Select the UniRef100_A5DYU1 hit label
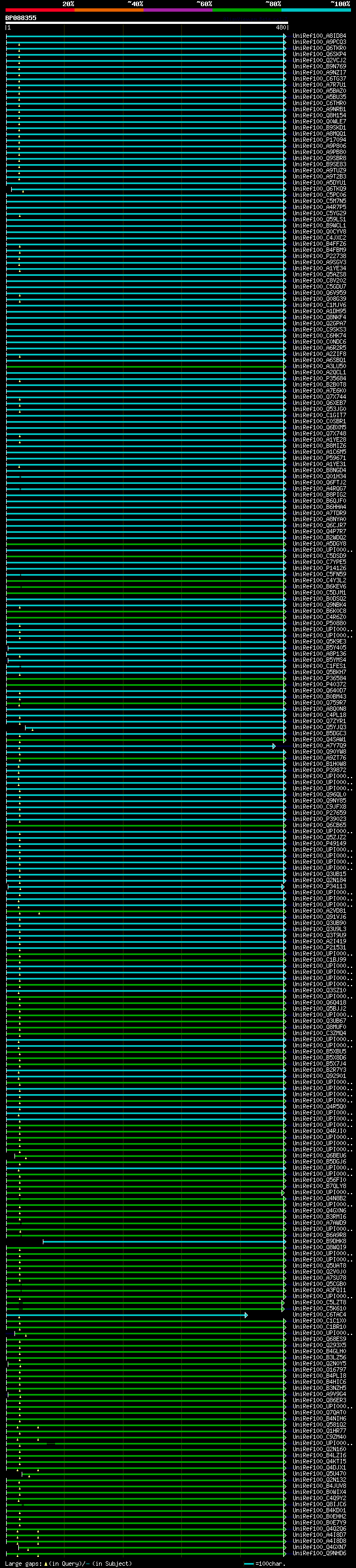 [x=319, y=182]
